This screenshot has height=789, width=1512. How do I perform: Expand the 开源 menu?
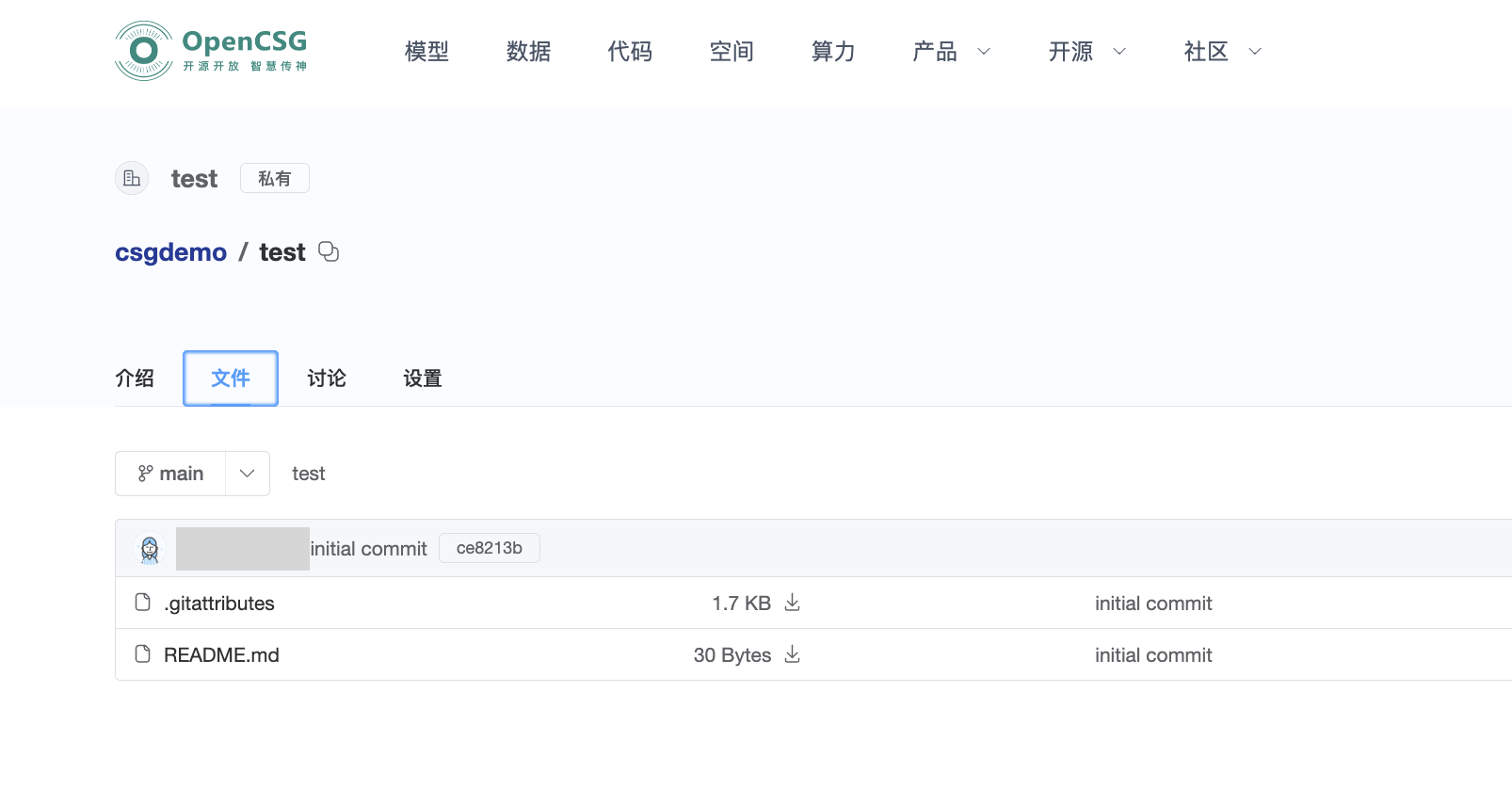coord(1086,52)
